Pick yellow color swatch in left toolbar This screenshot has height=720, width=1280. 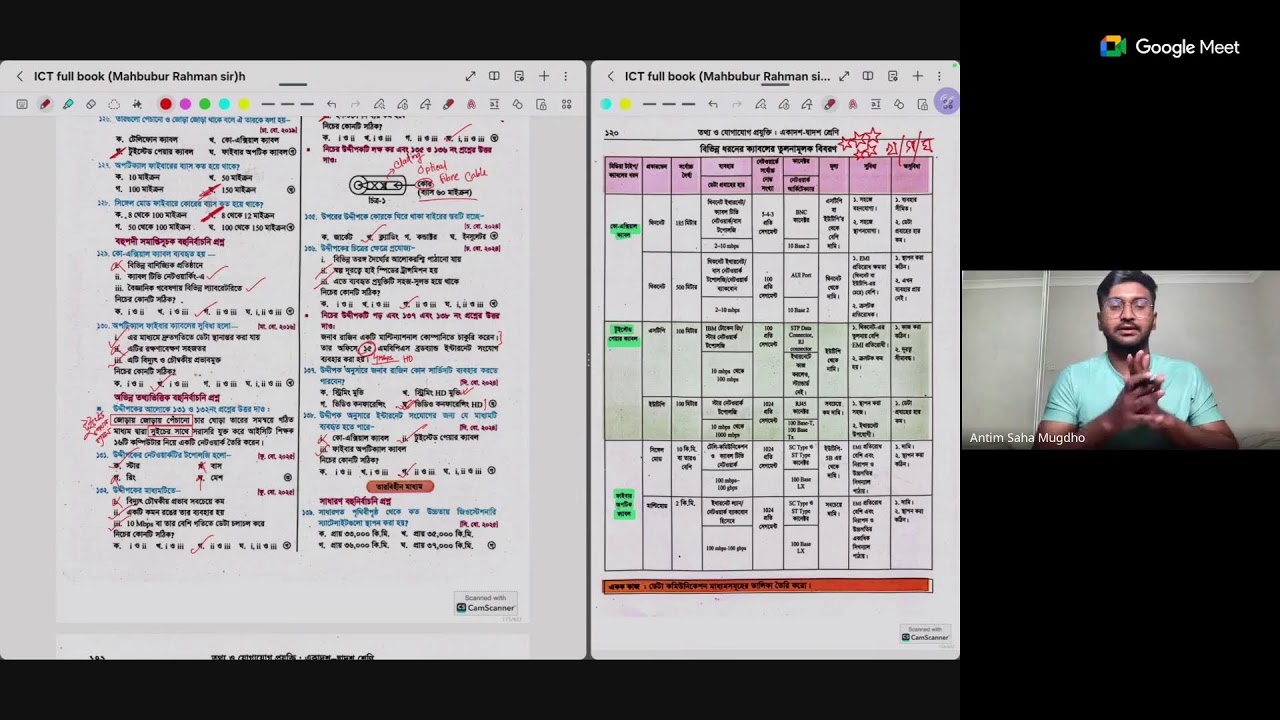(x=244, y=104)
